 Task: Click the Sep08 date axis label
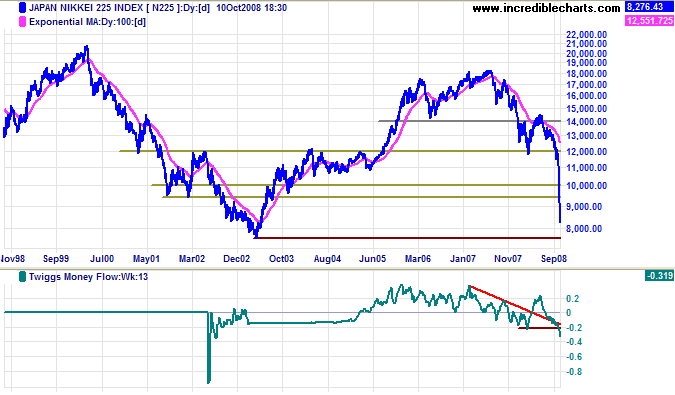click(554, 259)
